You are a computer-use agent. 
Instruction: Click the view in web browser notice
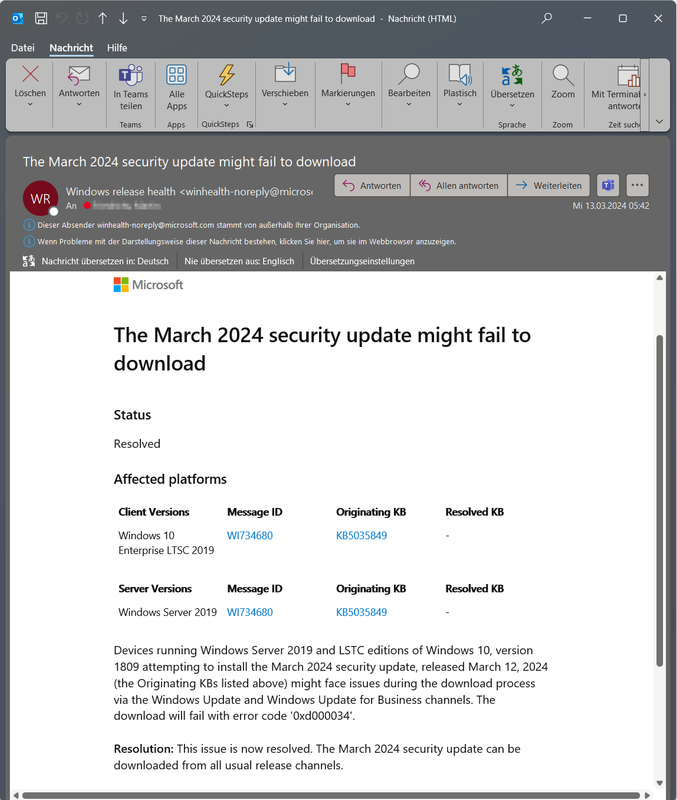pos(240,241)
